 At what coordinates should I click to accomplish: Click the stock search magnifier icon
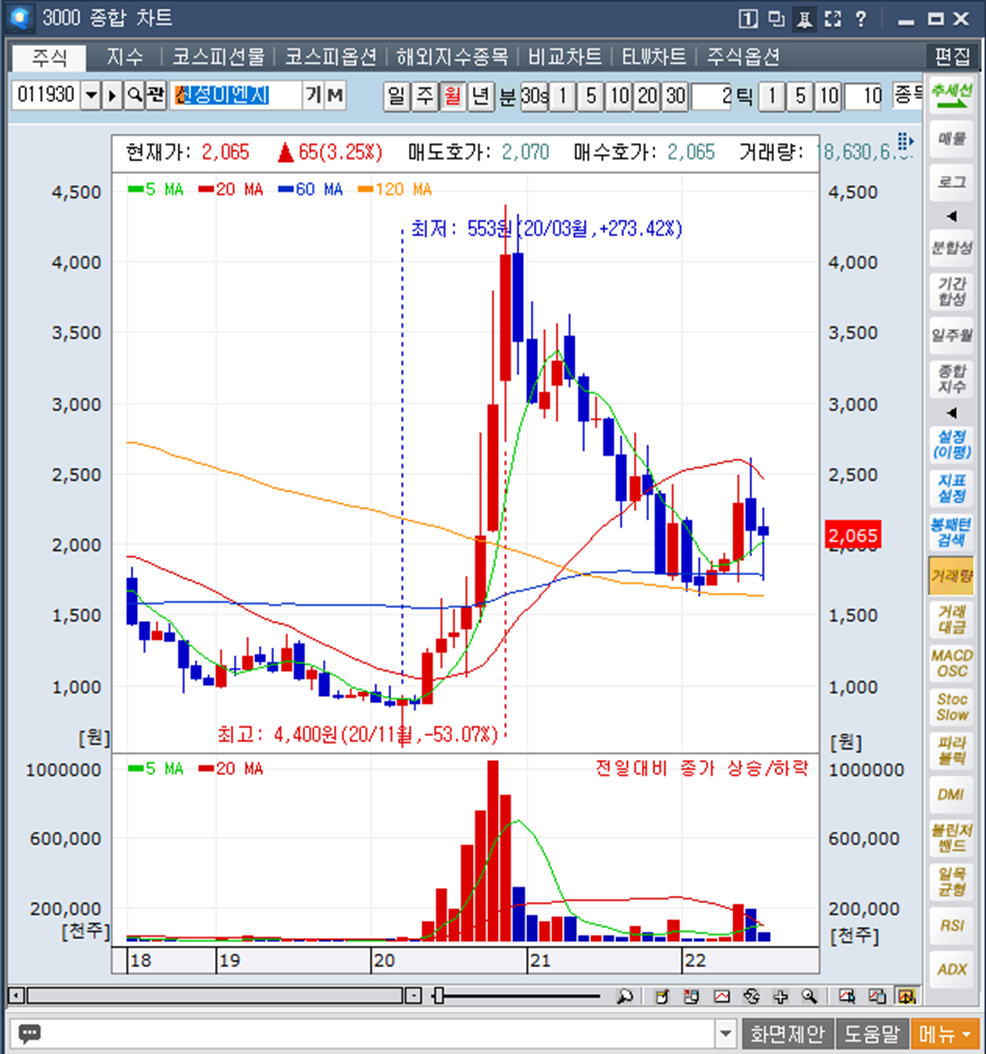pyautogui.click(x=134, y=96)
